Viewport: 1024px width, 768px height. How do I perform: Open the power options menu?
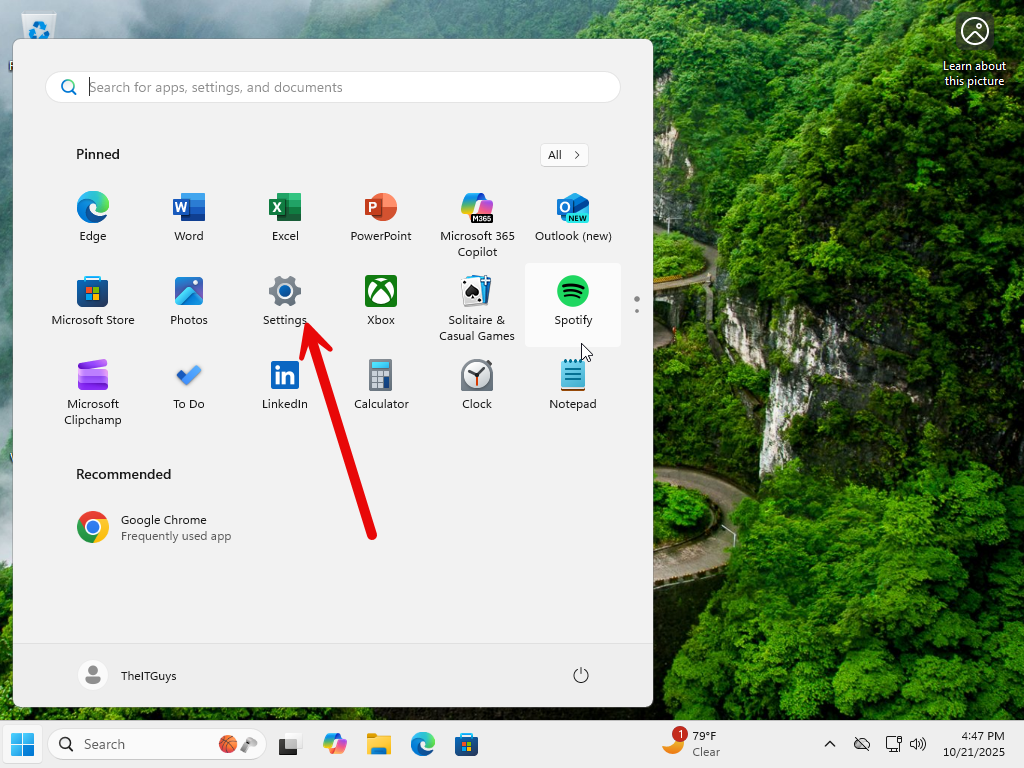click(581, 676)
